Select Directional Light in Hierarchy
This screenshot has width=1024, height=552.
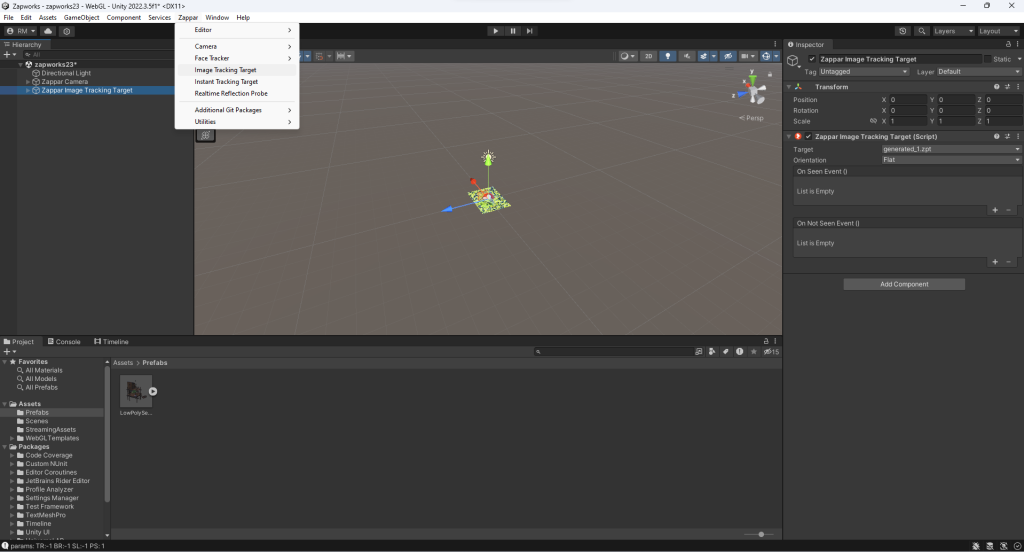66,73
